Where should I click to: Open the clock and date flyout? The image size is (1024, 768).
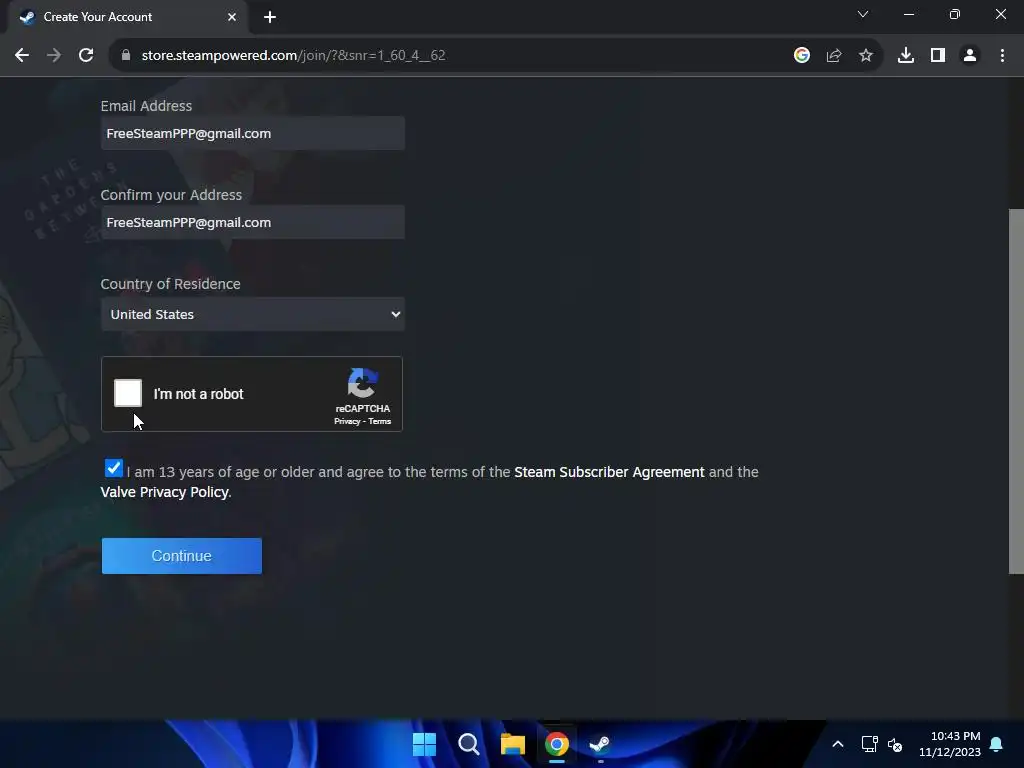pos(950,744)
